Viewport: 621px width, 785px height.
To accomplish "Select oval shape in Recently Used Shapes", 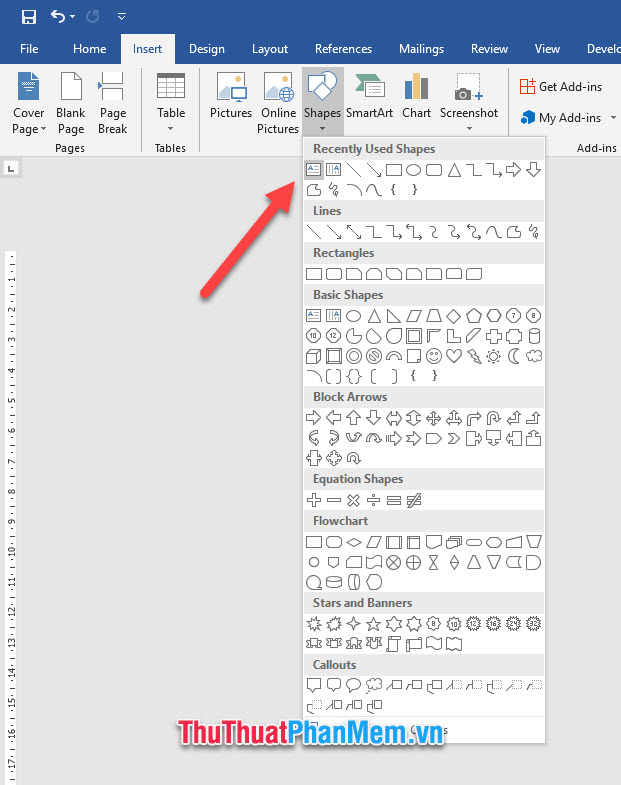I will 414,170.
